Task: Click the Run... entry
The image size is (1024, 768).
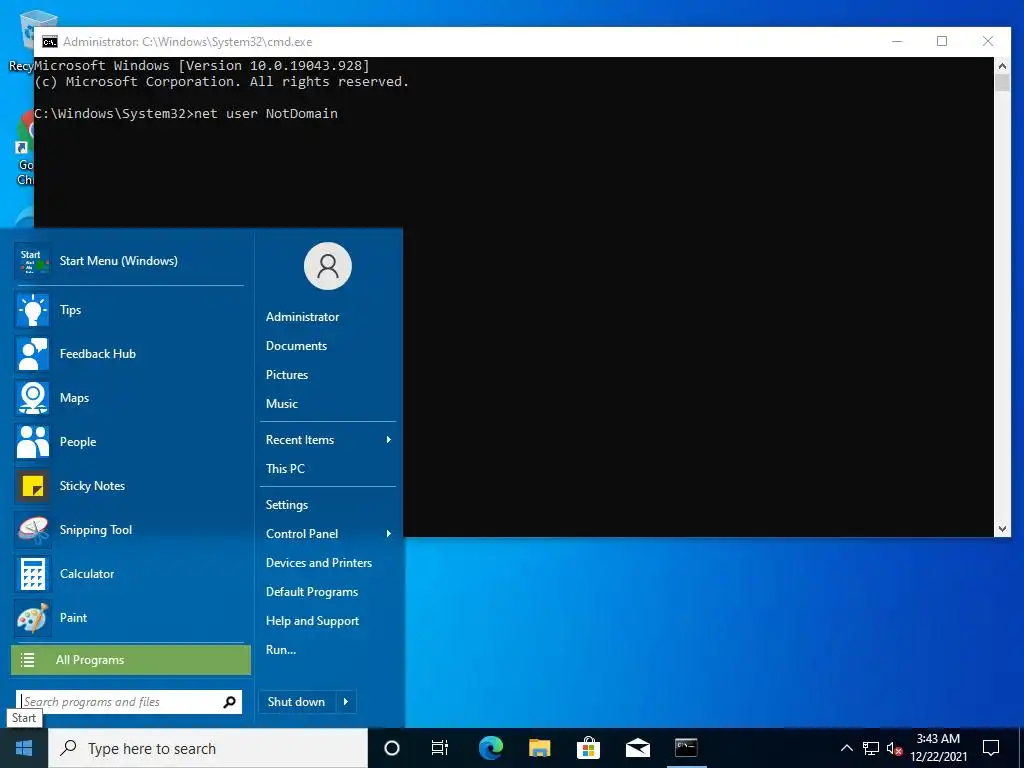Action: click(281, 650)
